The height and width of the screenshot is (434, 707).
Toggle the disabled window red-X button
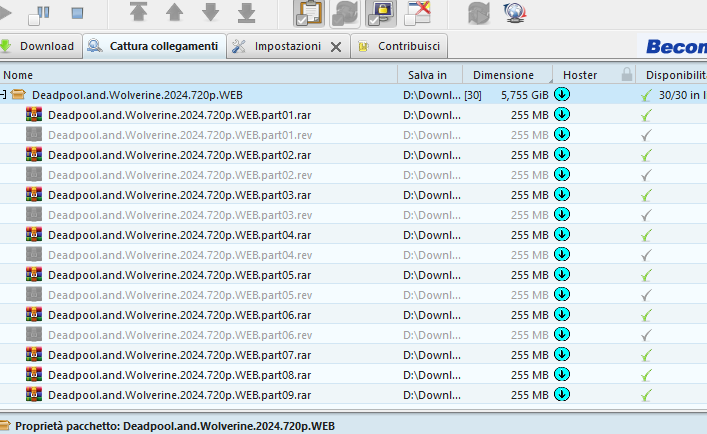tap(418, 14)
